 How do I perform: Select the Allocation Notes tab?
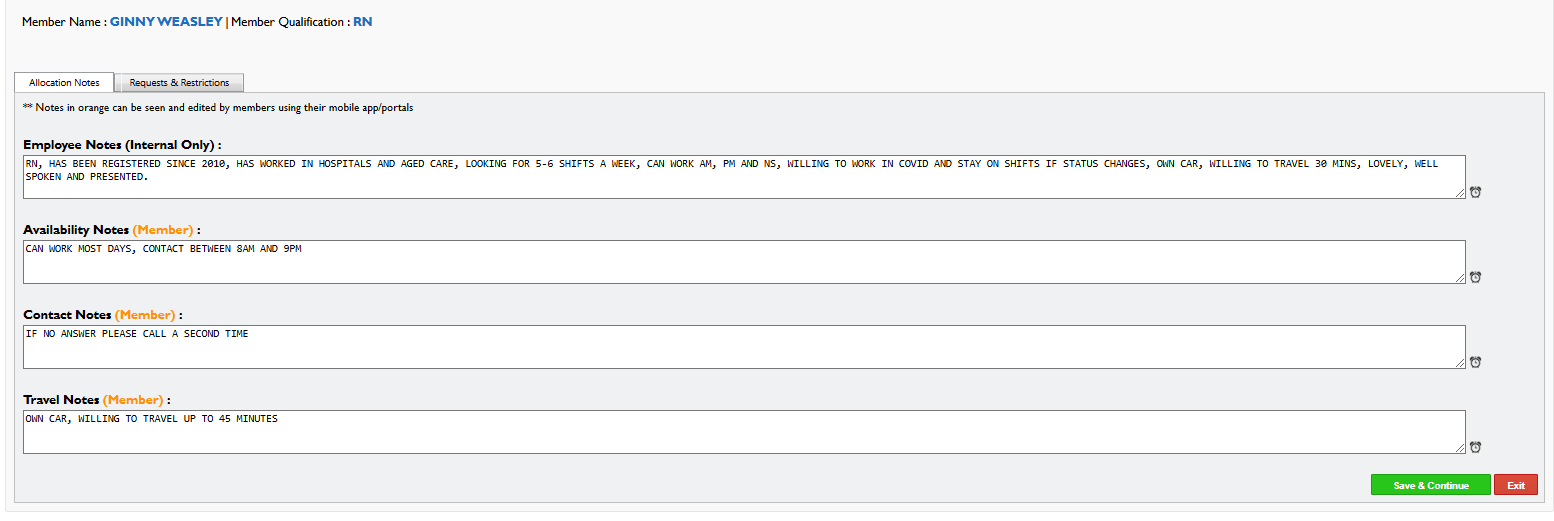pyautogui.click(x=64, y=83)
